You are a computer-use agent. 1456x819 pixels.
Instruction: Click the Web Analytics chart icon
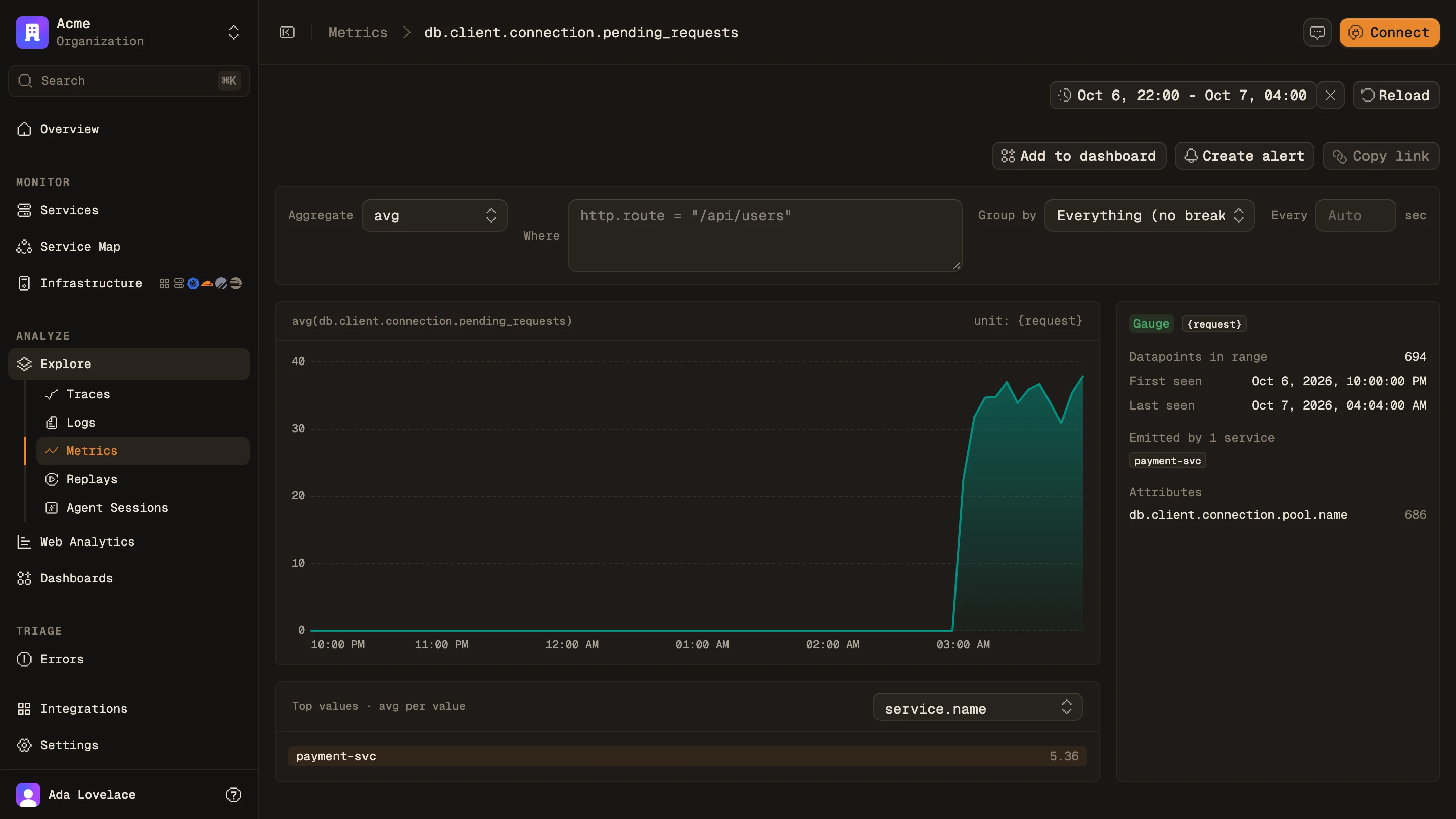click(x=24, y=542)
